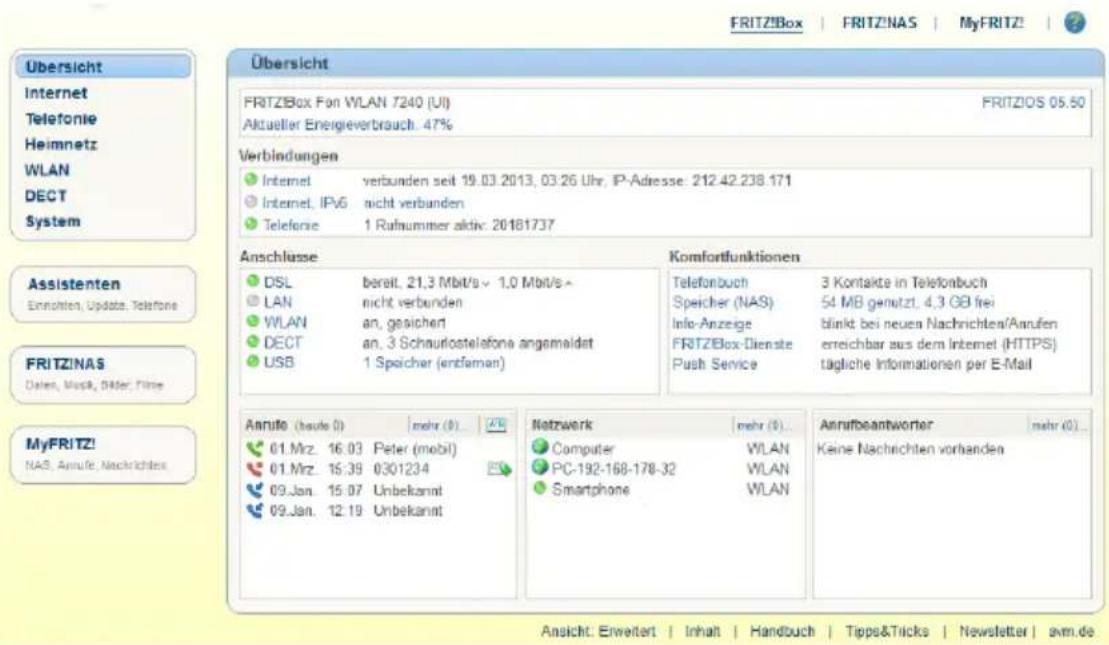The height and width of the screenshot is (645, 1109).
Task: Switch to the MyFRITZ! top tab
Action: [x=991, y=23]
